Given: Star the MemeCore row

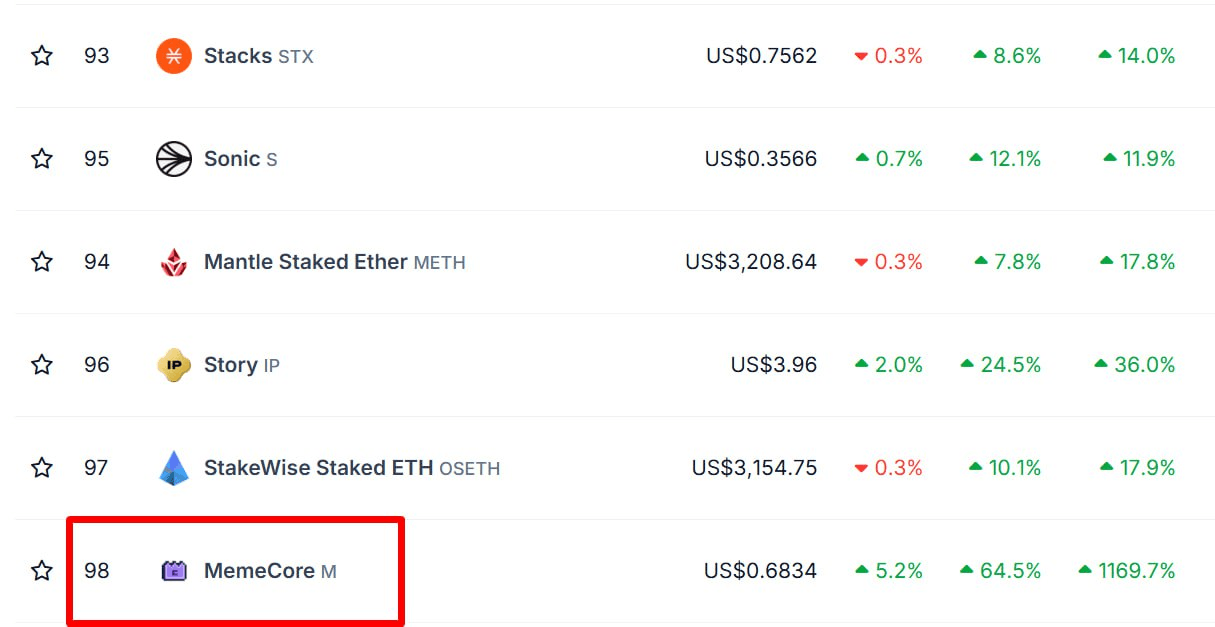Looking at the screenshot, I should pyautogui.click(x=41, y=571).
